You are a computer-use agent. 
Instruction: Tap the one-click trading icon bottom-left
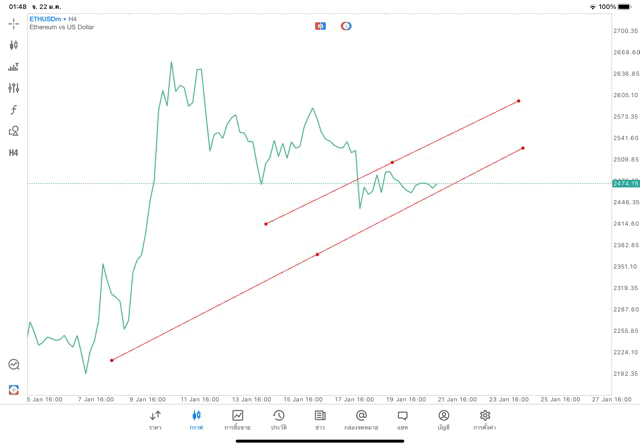(x=14, y=389)
